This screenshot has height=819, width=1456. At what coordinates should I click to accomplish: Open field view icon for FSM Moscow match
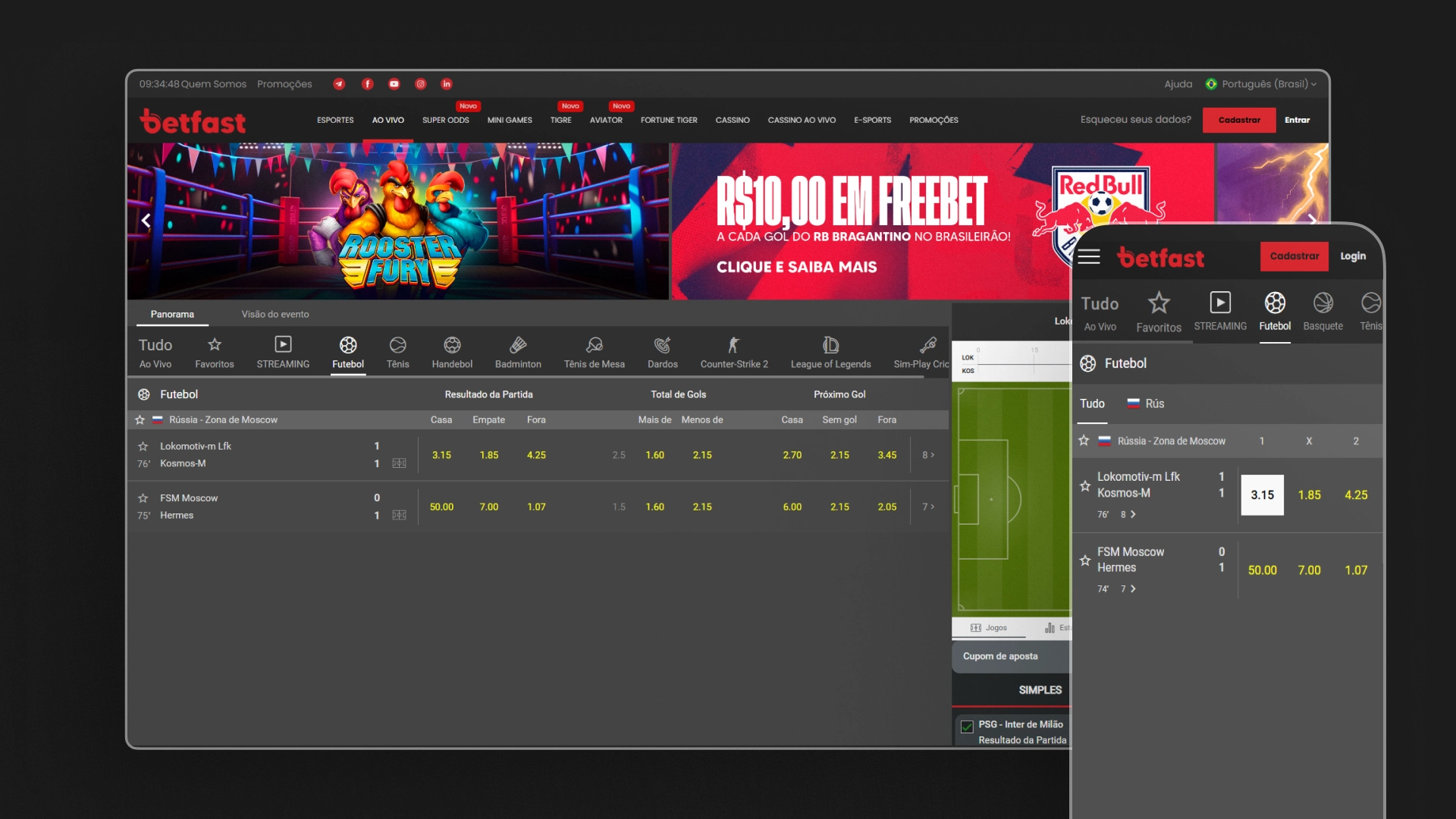coord(399,515)
